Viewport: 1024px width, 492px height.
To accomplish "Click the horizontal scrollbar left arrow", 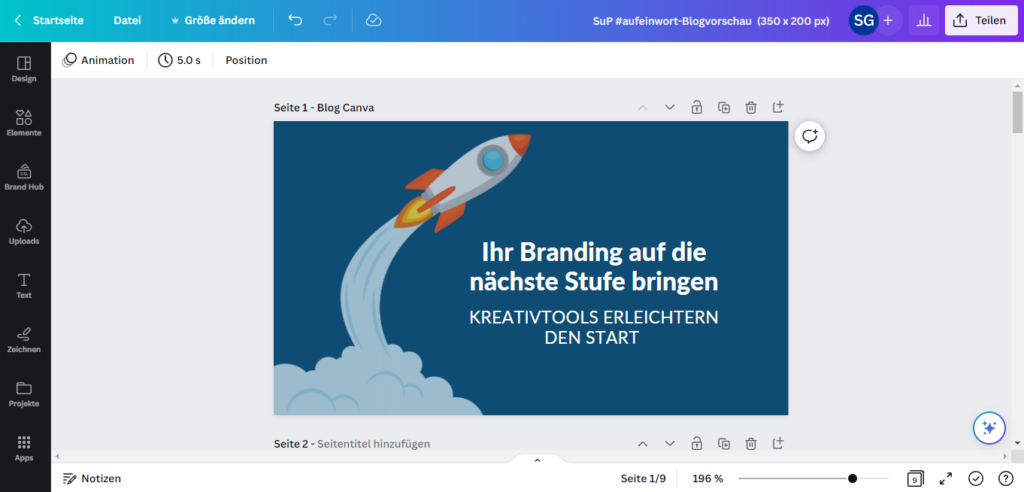I will click(57, 456).
